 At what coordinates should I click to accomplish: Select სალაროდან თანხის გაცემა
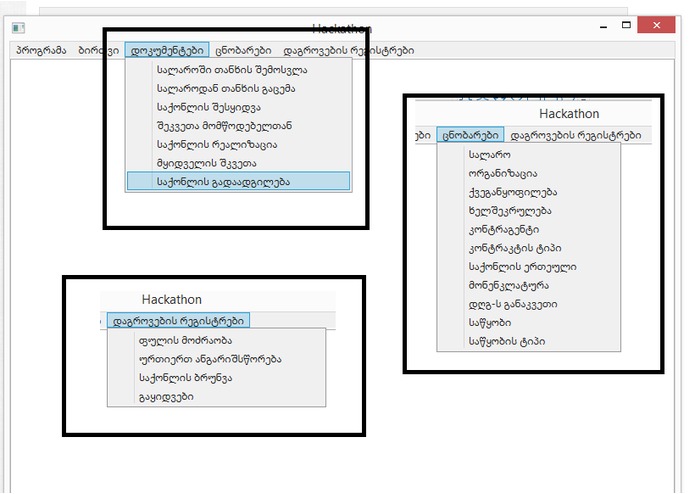(238, 89)
